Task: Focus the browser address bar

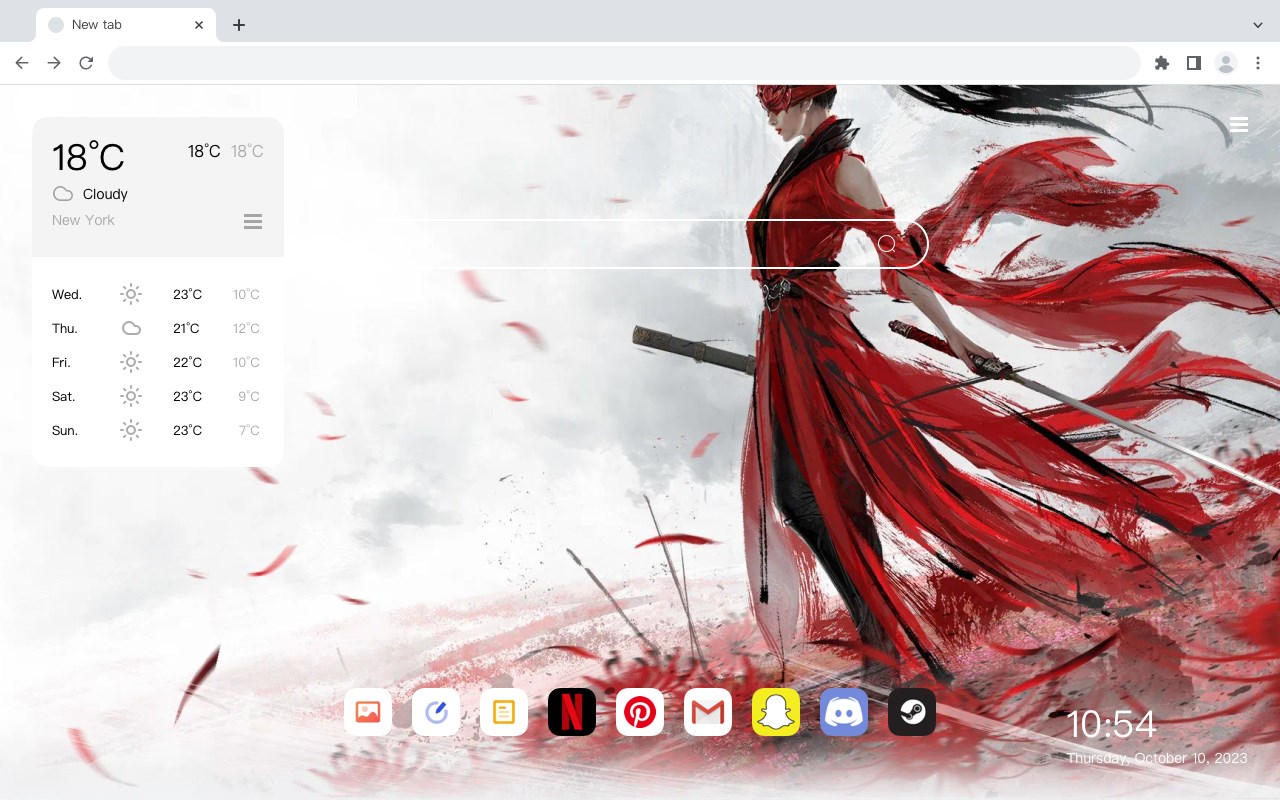Action: click(x=624, y=63)
